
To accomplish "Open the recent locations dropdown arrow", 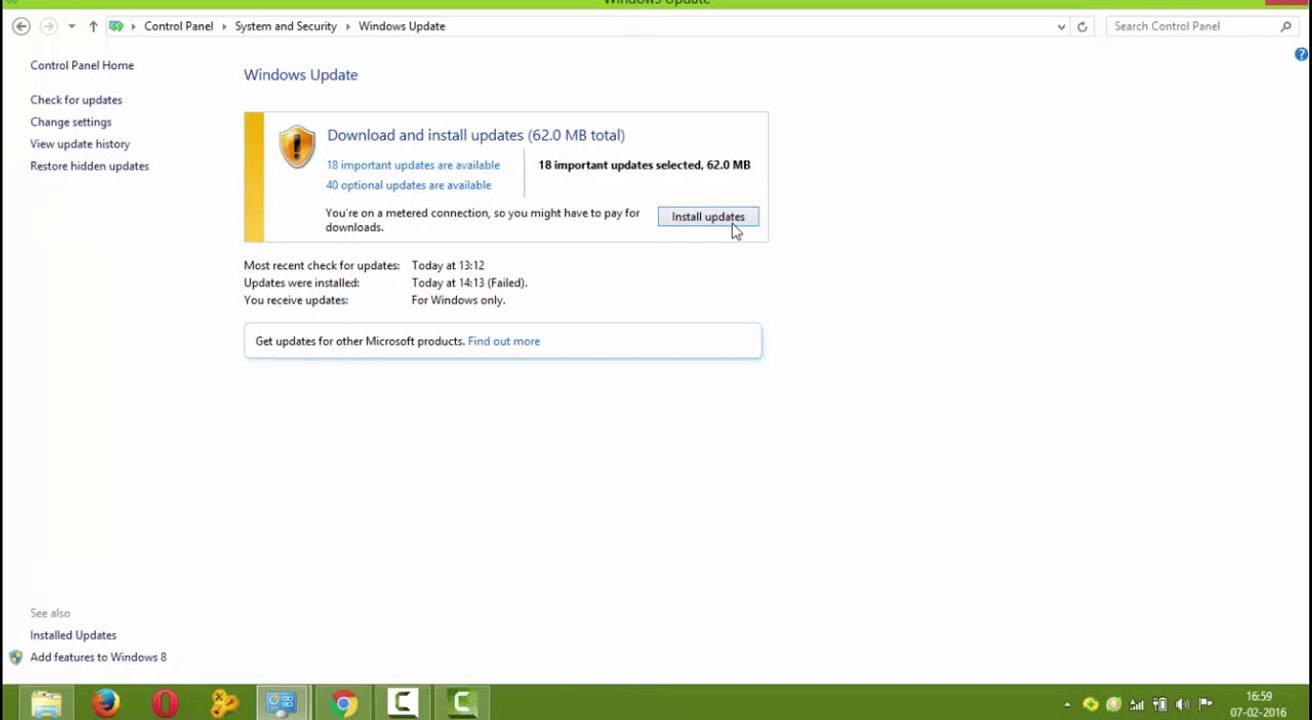I will point(71,26).
